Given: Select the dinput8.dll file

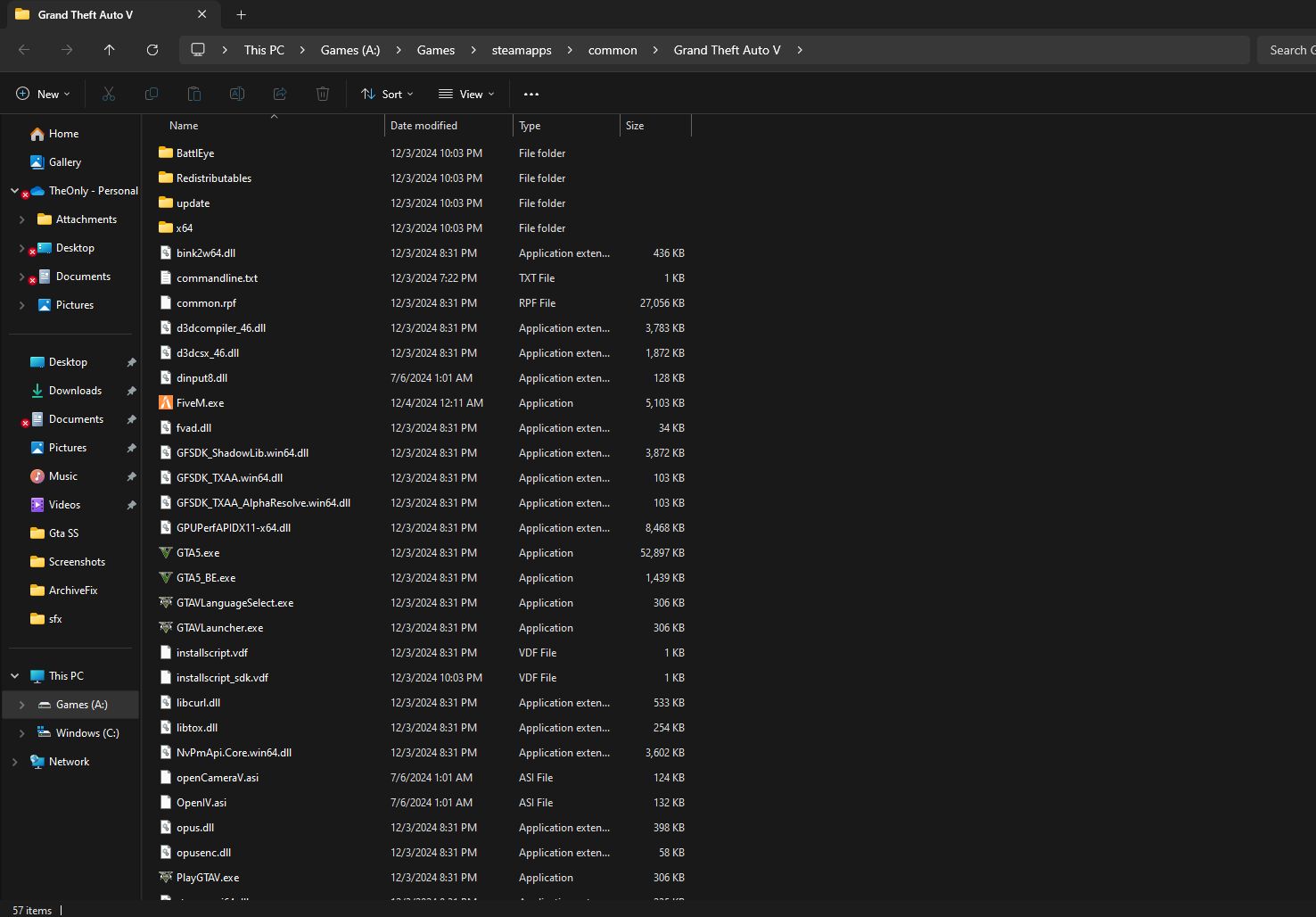Looking at the screenshot, I should pos(202,378).
